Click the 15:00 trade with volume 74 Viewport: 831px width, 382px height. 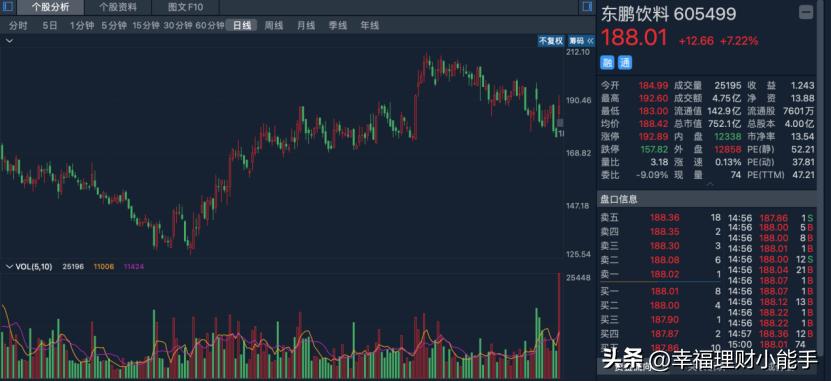771,344
